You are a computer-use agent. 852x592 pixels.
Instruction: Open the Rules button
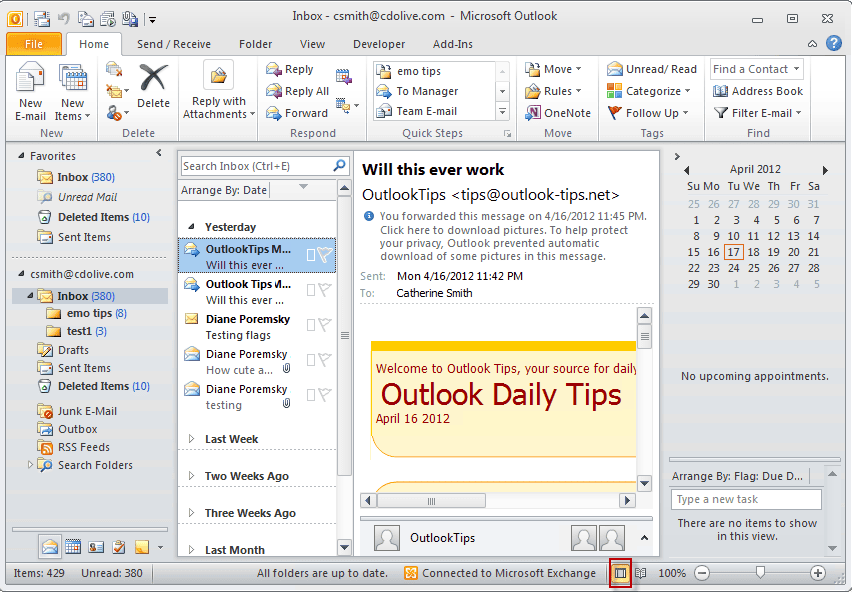pos(553,91)
